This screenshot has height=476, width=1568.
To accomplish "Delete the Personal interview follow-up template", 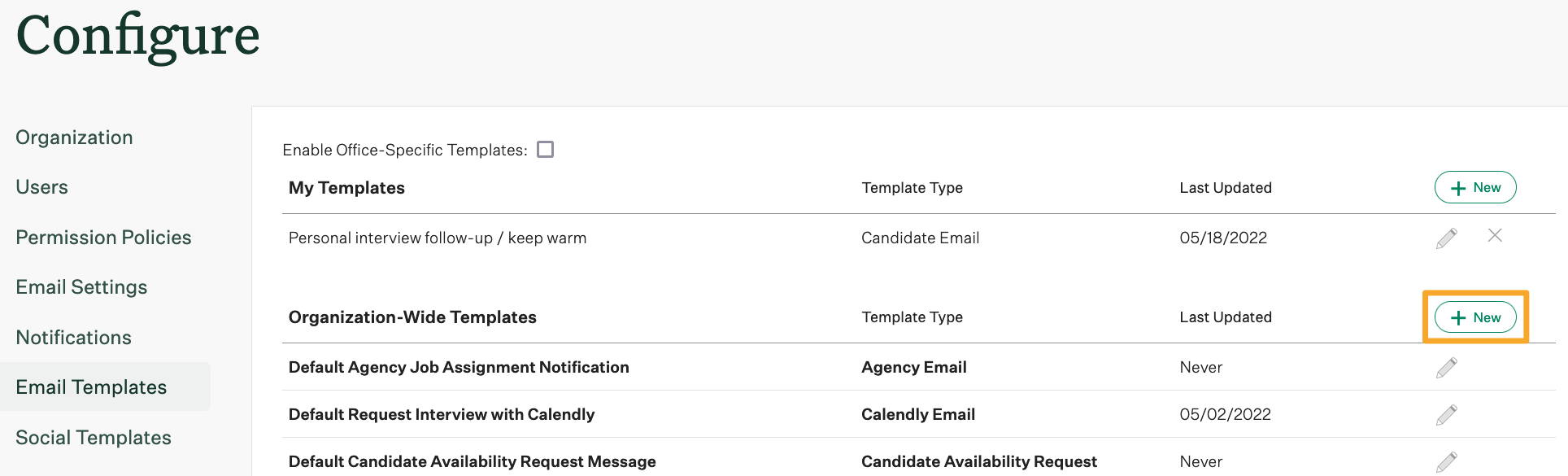I will [x=1495, y=237].
